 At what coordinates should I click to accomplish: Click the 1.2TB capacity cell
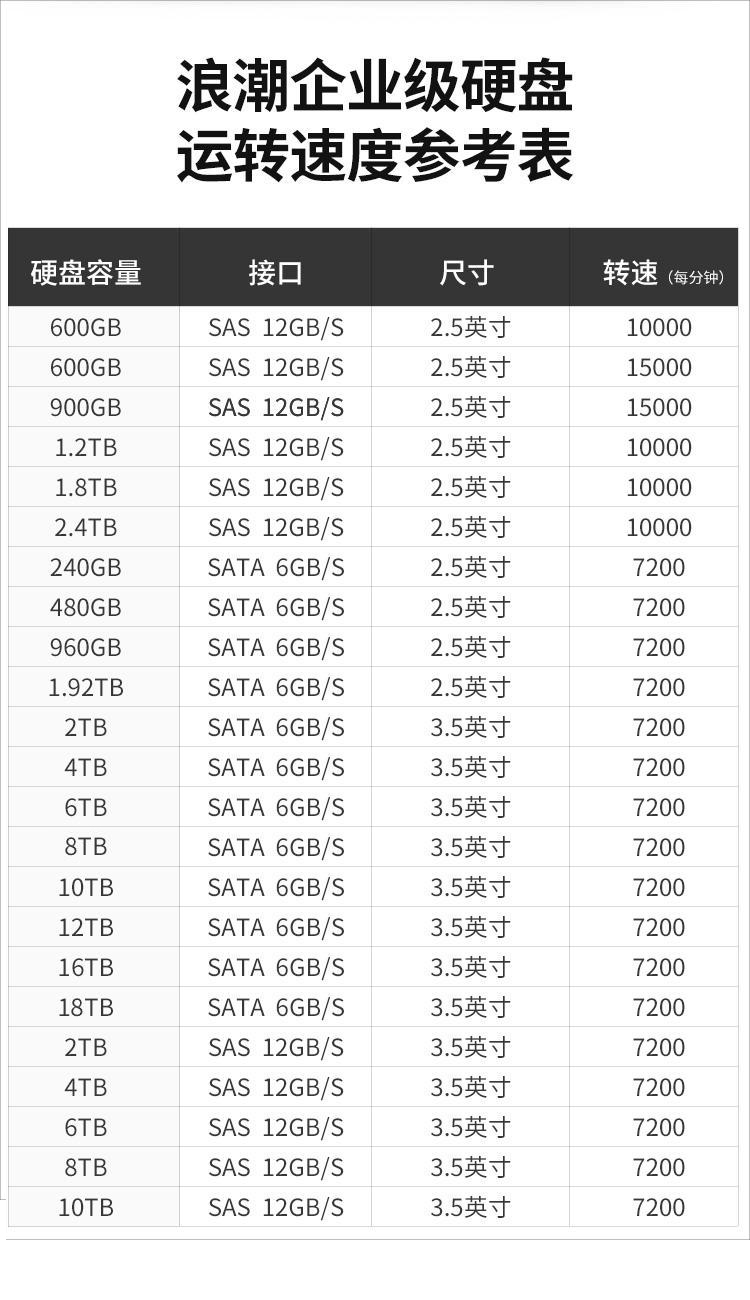point(86,447)
